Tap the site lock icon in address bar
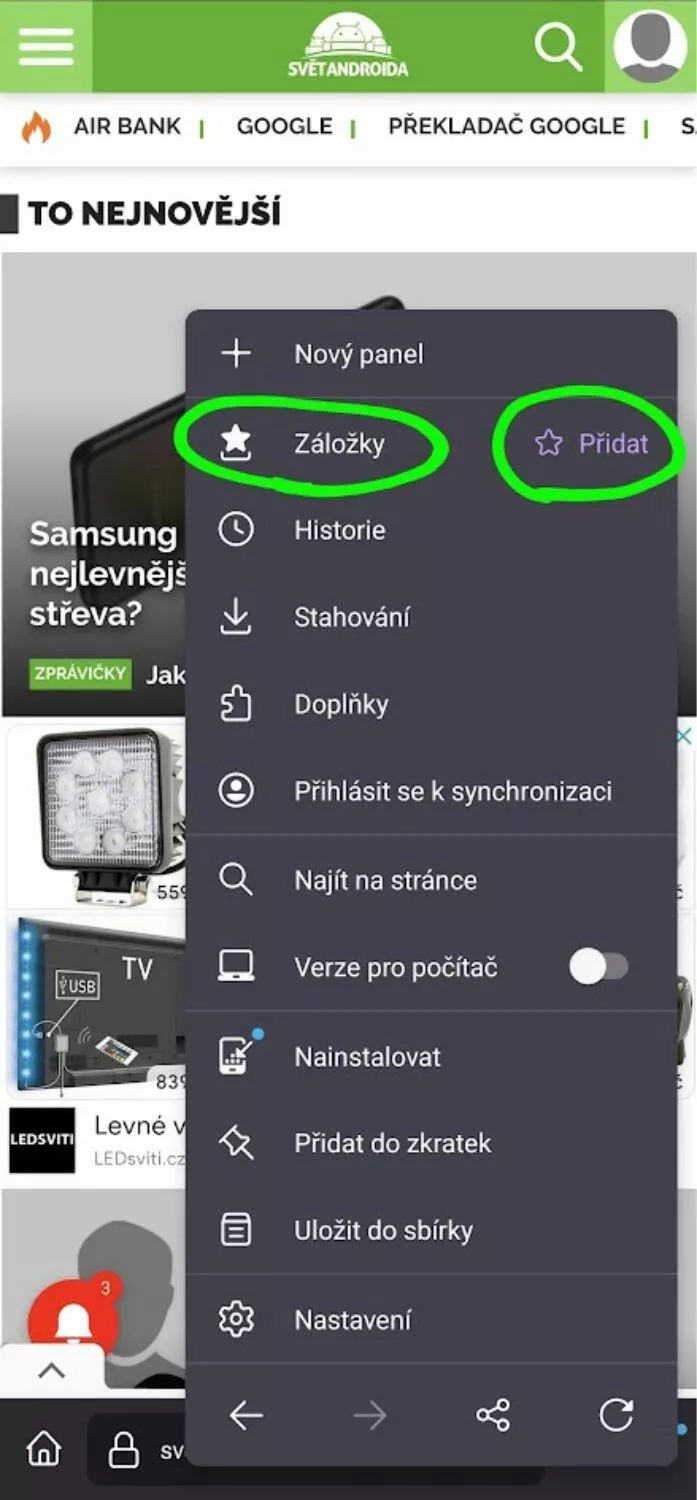The height and width of the screenshot is (1500, 697). [x=124, y=1449]
